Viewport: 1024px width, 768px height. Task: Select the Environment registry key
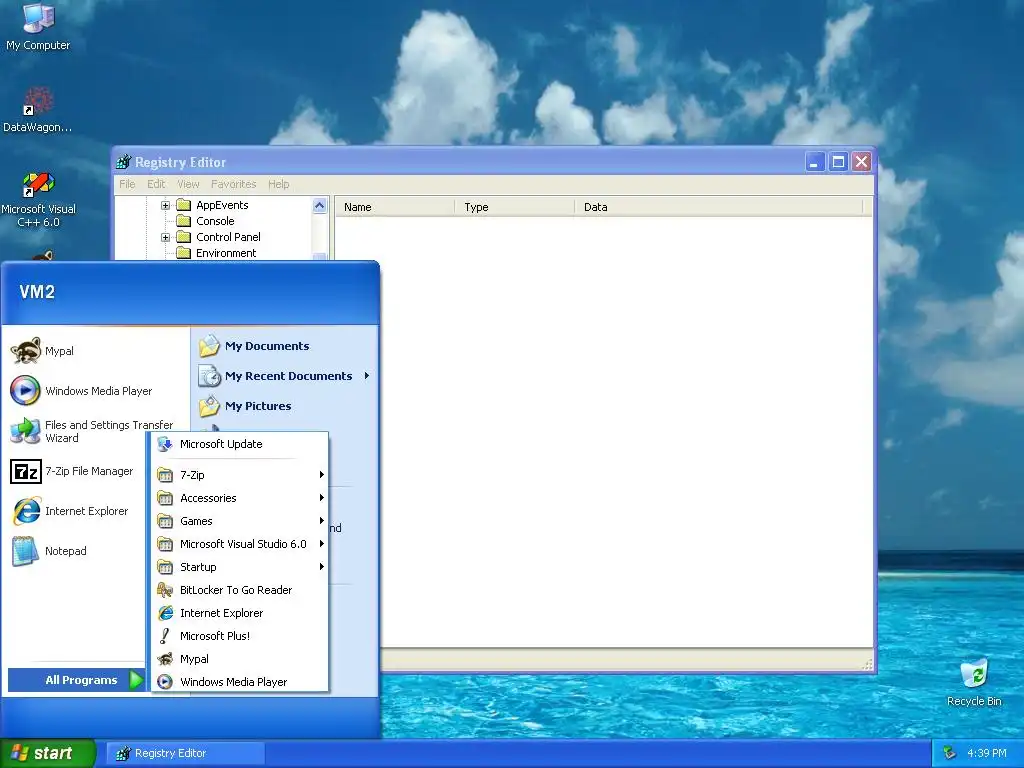[x=226, y=253]
